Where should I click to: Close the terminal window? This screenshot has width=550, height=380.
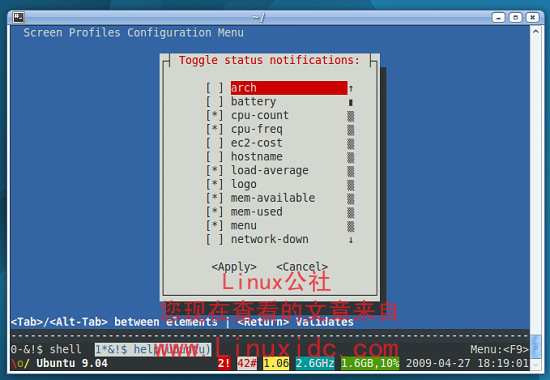[x=532, y=17]
